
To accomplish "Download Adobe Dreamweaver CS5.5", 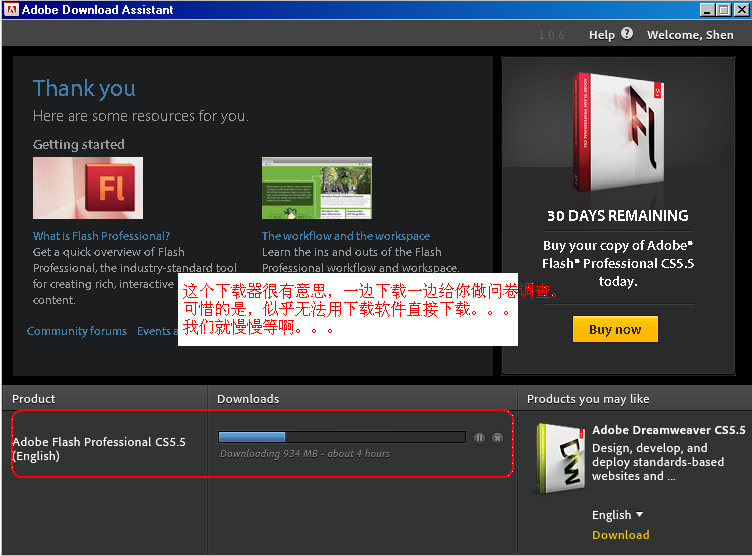I will 621,535.
